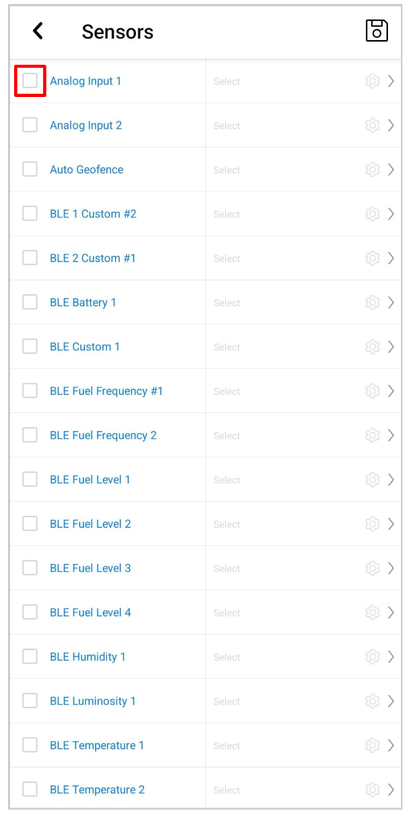Click the BLE Fuel Frequency 2 label
Screen dimensions: 405x814
[103, 435]
